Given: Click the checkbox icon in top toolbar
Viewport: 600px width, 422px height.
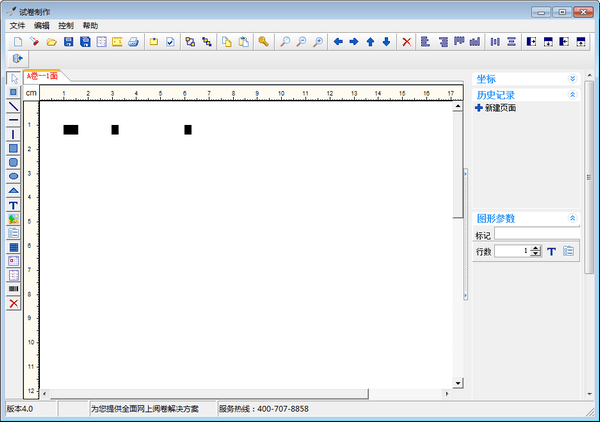Looking at the screenshot, I should coord(170,42).
